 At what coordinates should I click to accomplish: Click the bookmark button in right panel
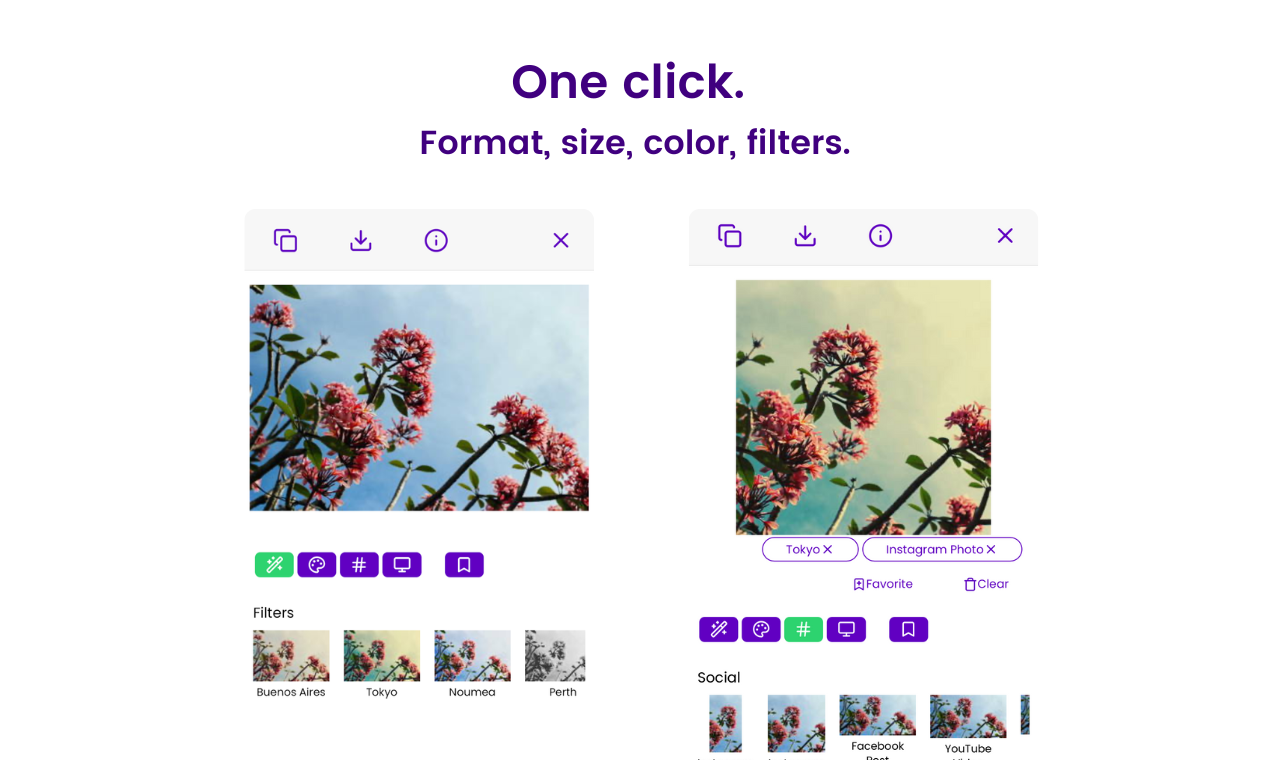click(x=908, y=629)
